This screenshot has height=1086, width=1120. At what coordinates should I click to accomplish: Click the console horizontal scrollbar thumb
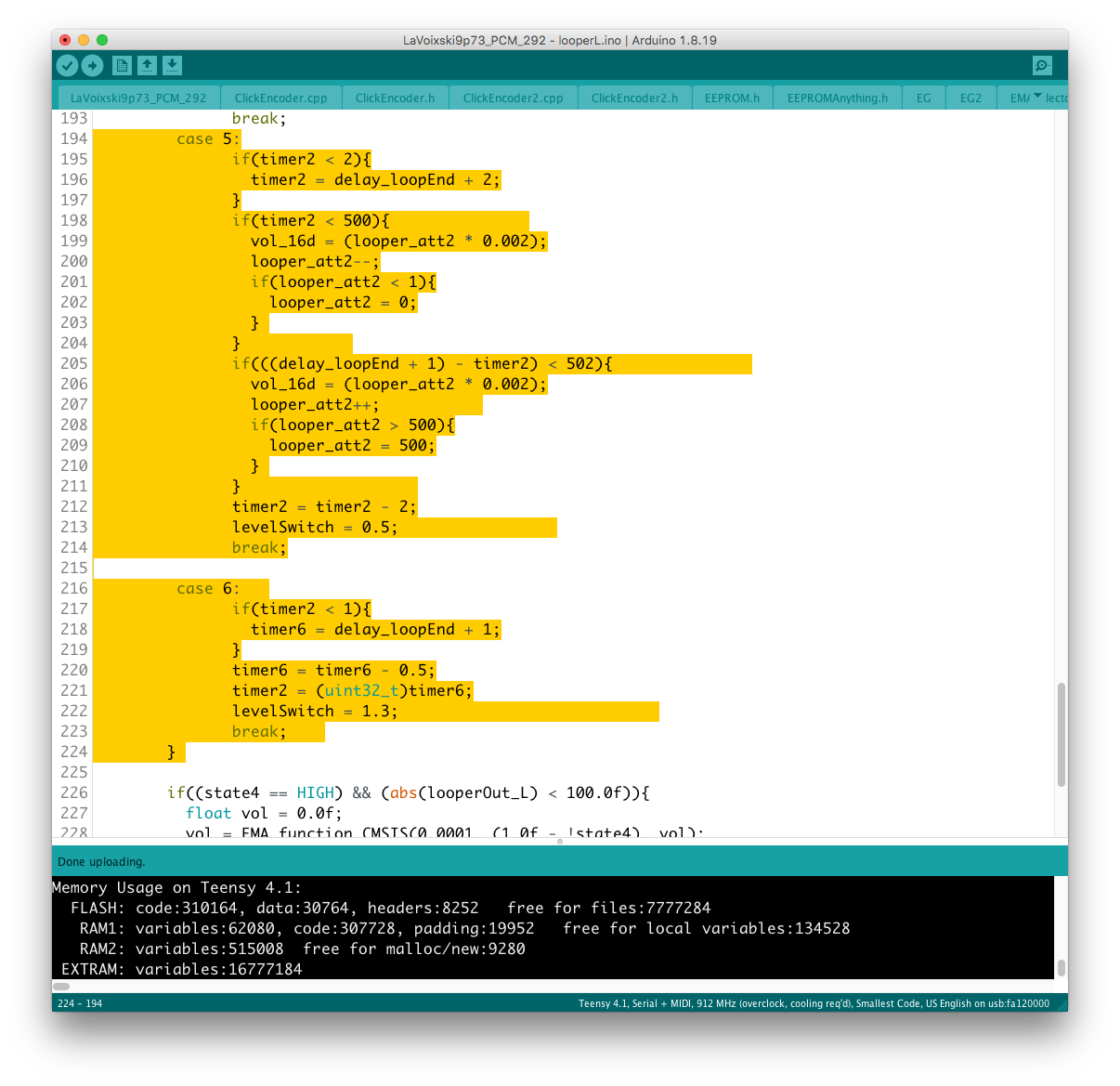(61, 986)
